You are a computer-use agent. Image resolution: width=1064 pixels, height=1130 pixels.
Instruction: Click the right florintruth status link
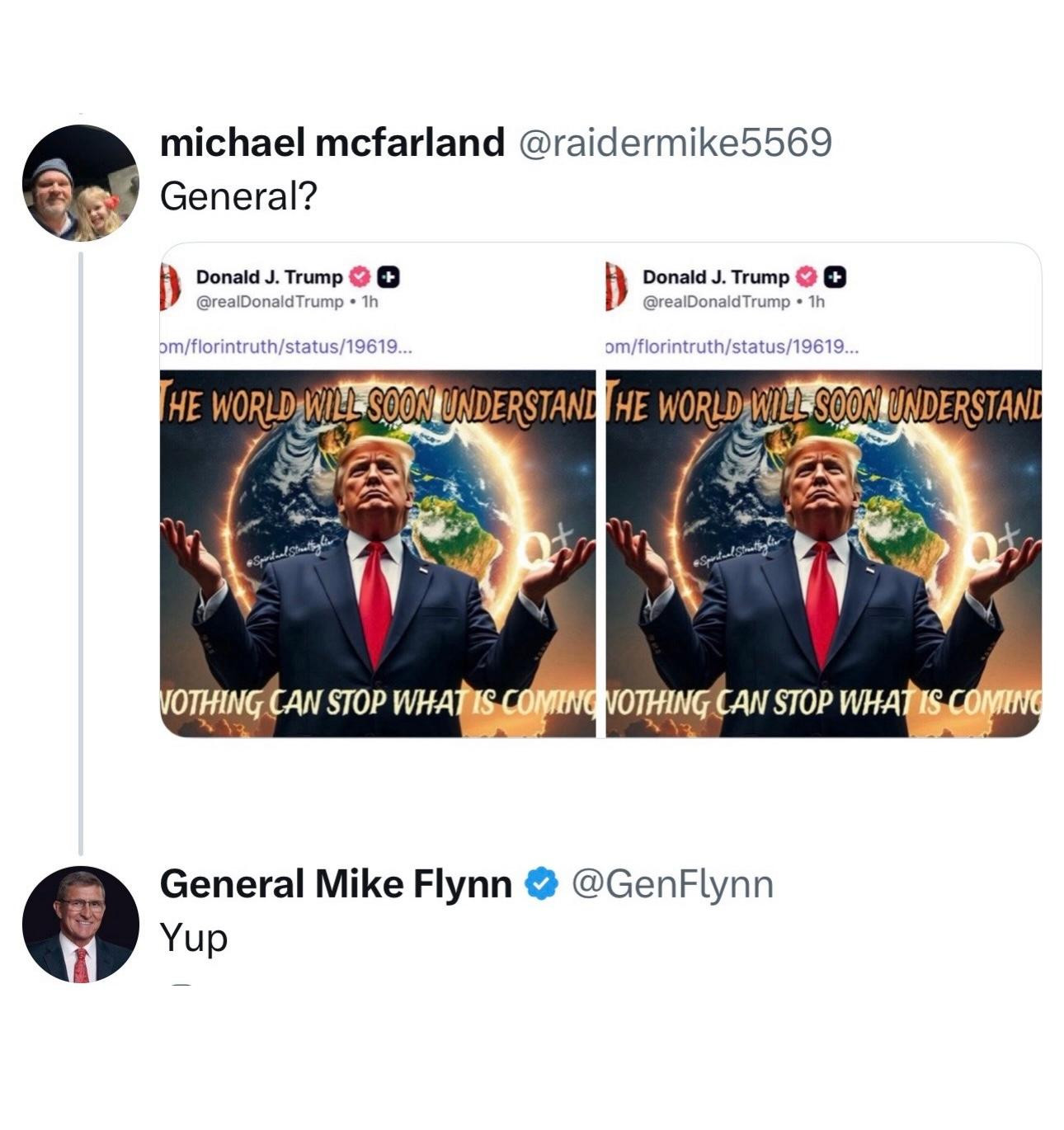tap(732, 346)
